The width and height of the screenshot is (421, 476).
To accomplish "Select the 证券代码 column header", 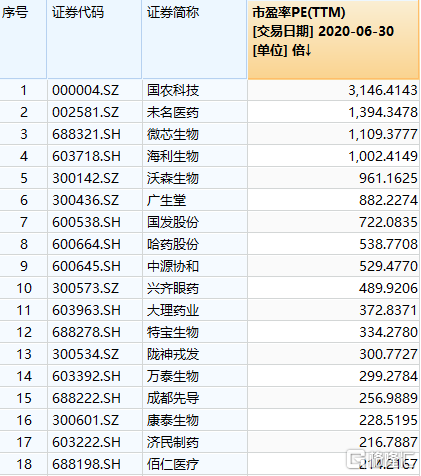I will pyautogui.click(x=94, y=39).
